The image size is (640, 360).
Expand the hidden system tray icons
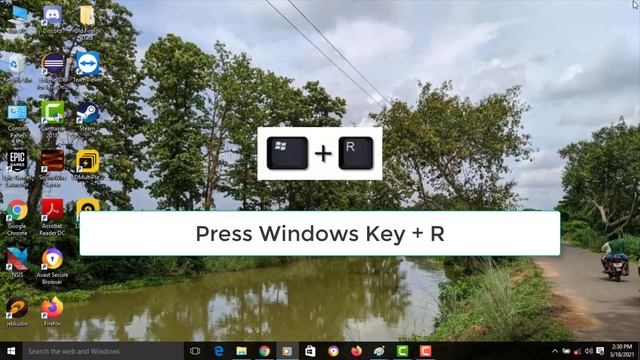[x=555, y=351]
